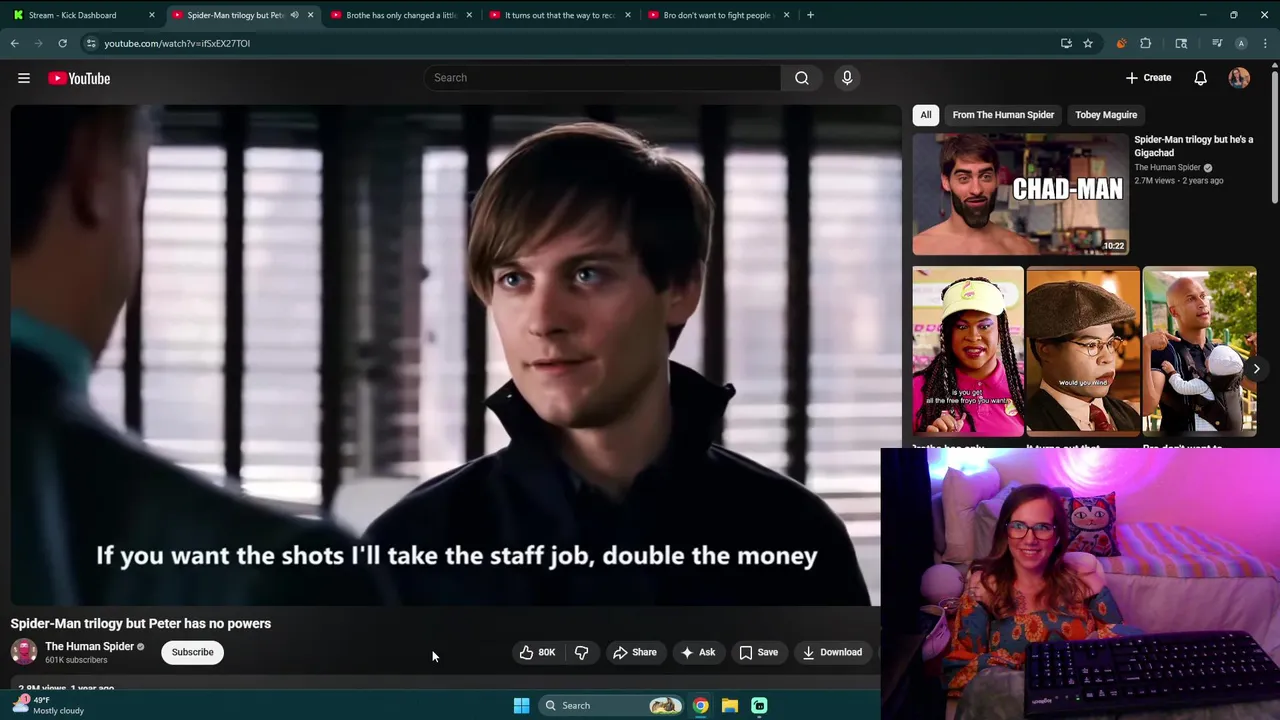Open The Human Spider channel name link
Screen dimensions: 1280x720
point(89,646)
